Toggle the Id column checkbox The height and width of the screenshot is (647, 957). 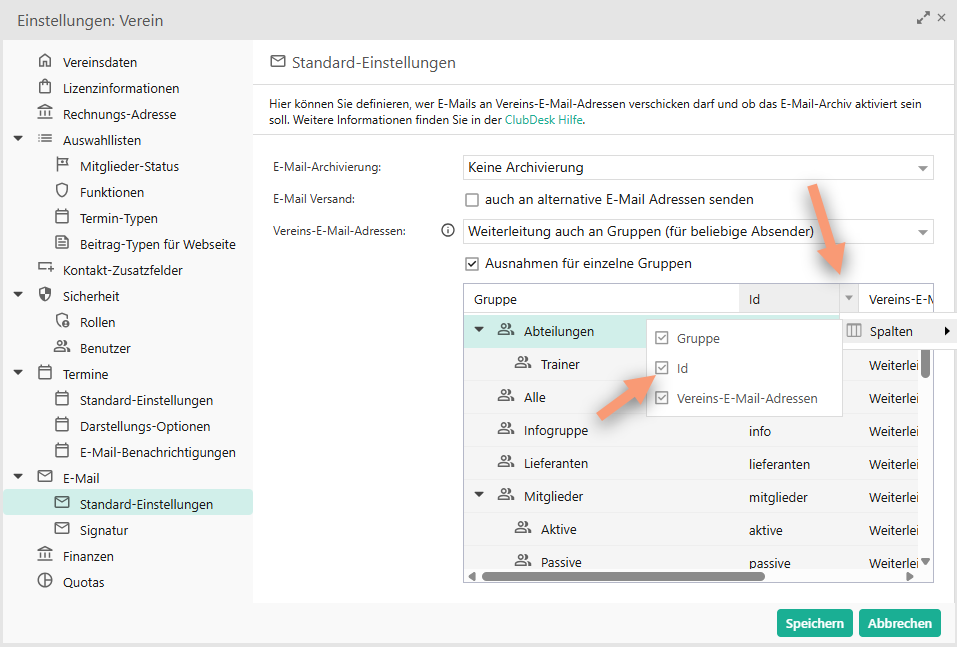tap(662, 368)
